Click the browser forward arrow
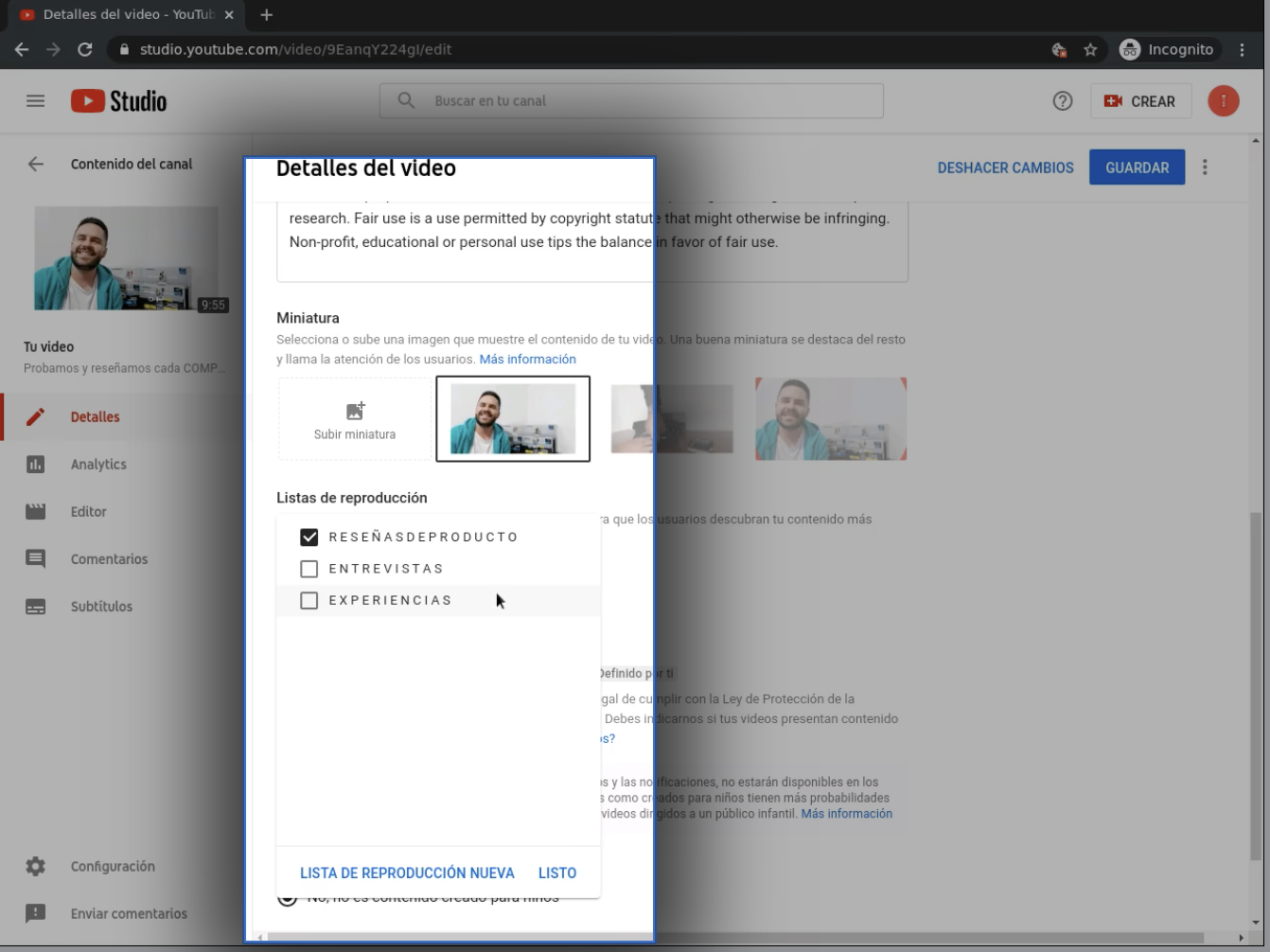Viewport: 1270px width, 952px height. click(53, 49)
